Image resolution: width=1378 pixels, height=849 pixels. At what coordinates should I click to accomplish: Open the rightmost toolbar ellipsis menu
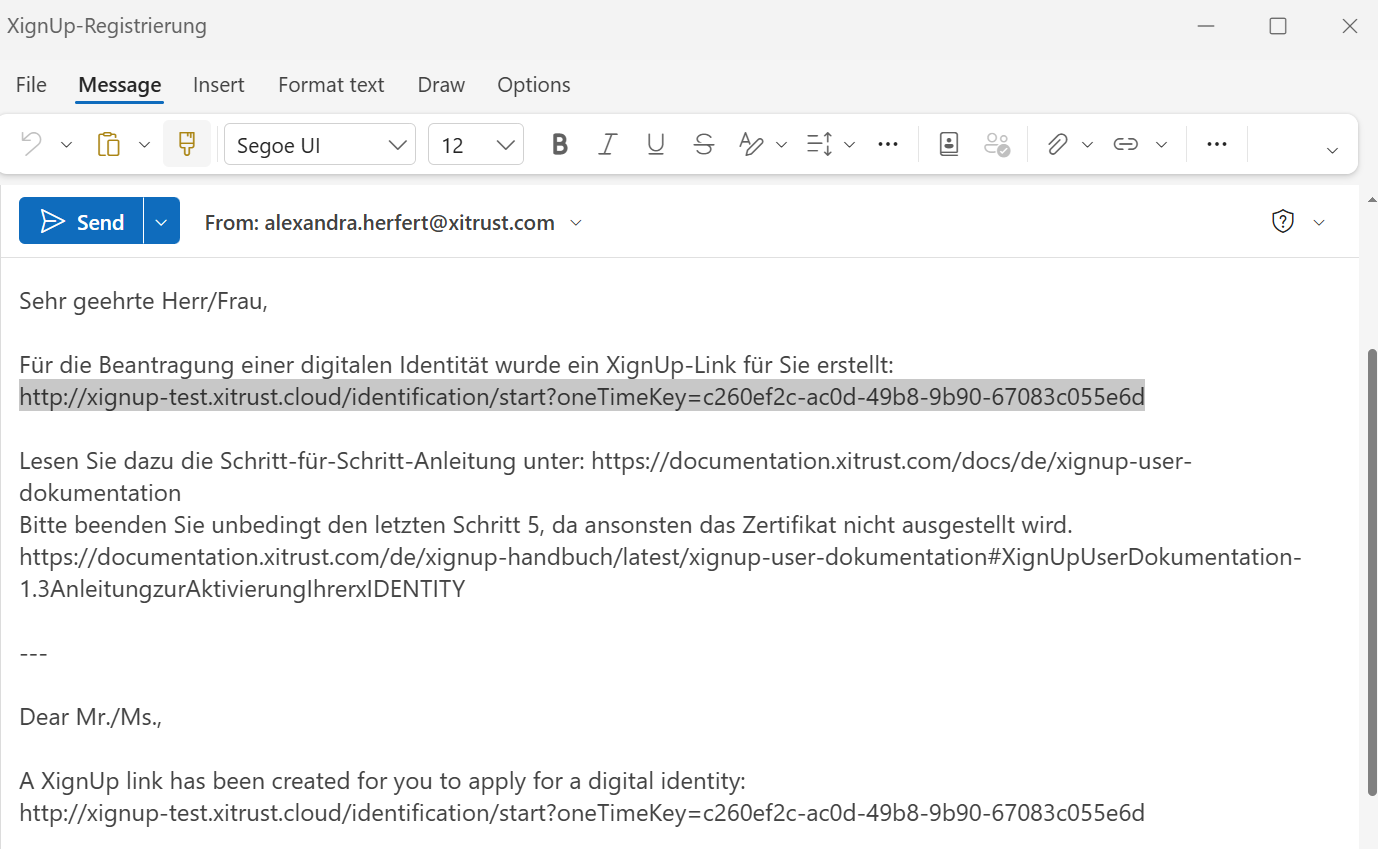point(1217,145)
